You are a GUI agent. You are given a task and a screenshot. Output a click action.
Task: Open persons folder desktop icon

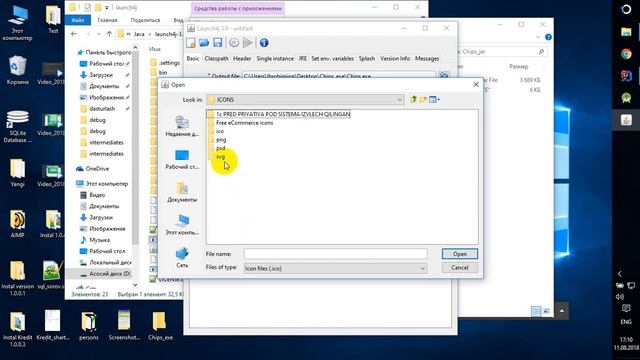point(89,326)
